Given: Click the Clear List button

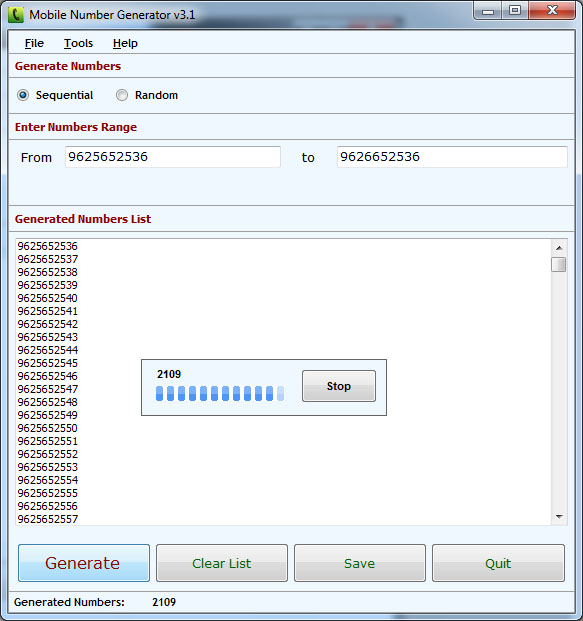Looking at the screenshot, I should pyautogui.click(x=222, y=563).
